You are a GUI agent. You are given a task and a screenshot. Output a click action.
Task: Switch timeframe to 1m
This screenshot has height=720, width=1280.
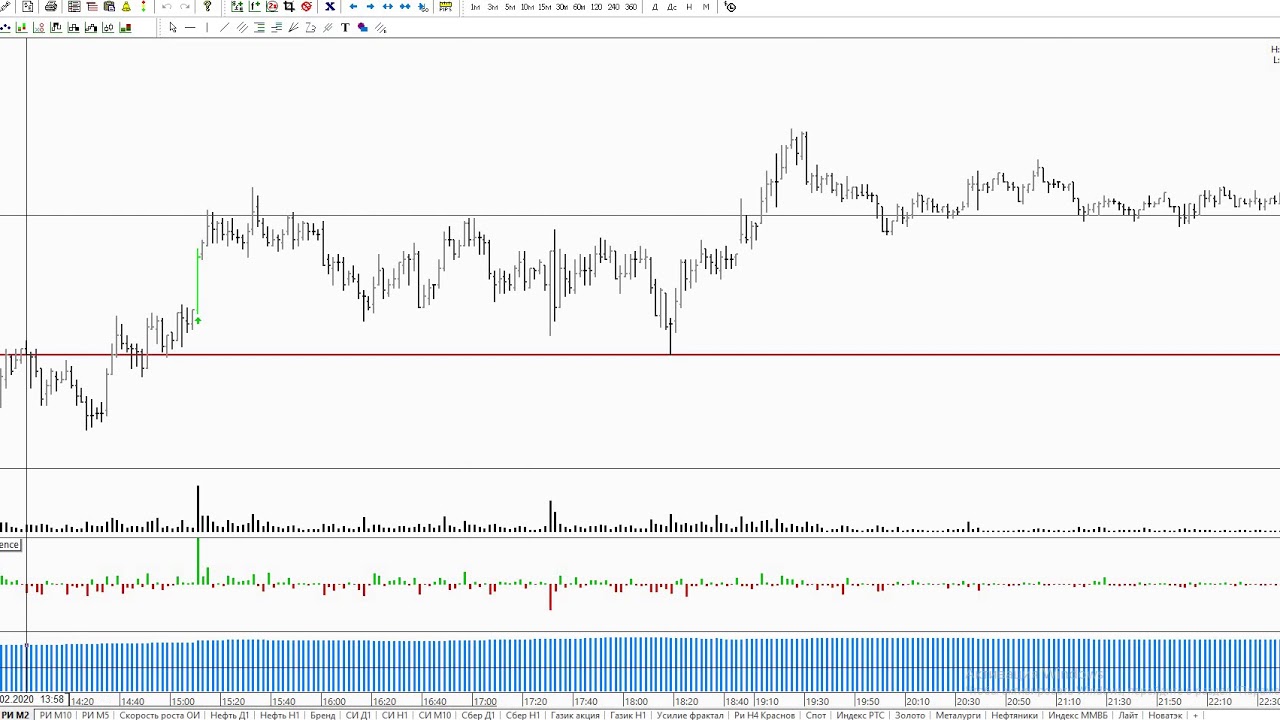click(475, 7)
